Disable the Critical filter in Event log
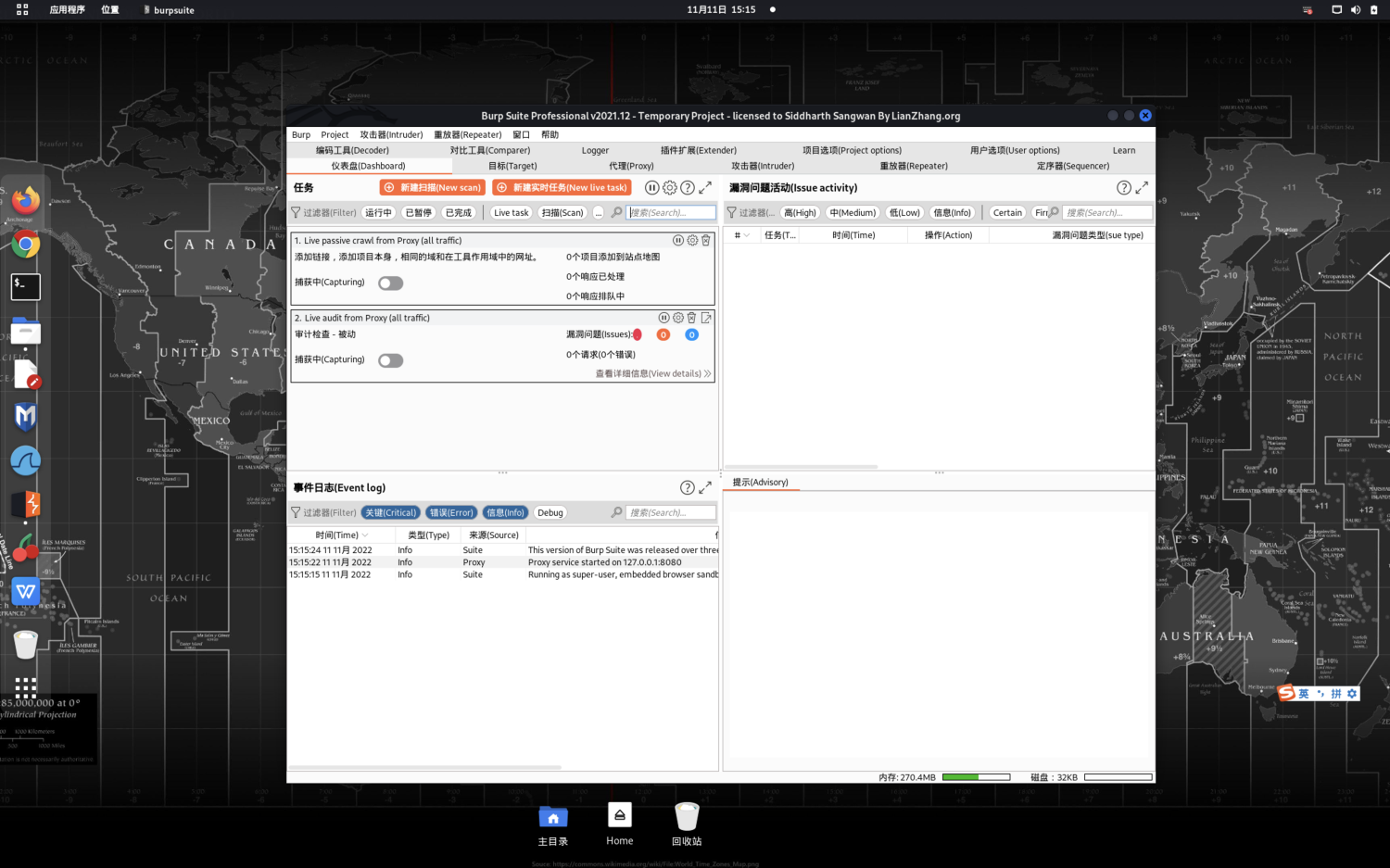Viewport: 1390px width, 868px height. 390,512
